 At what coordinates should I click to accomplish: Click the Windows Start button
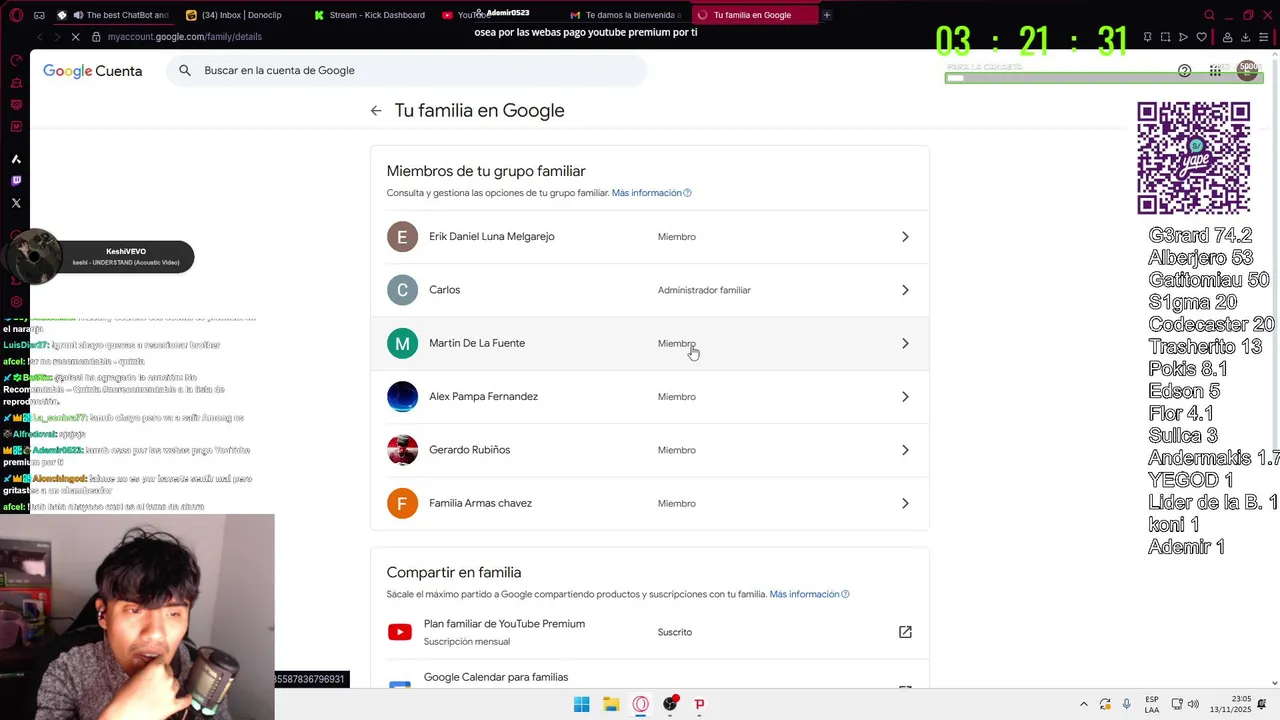tap(581, 705)
